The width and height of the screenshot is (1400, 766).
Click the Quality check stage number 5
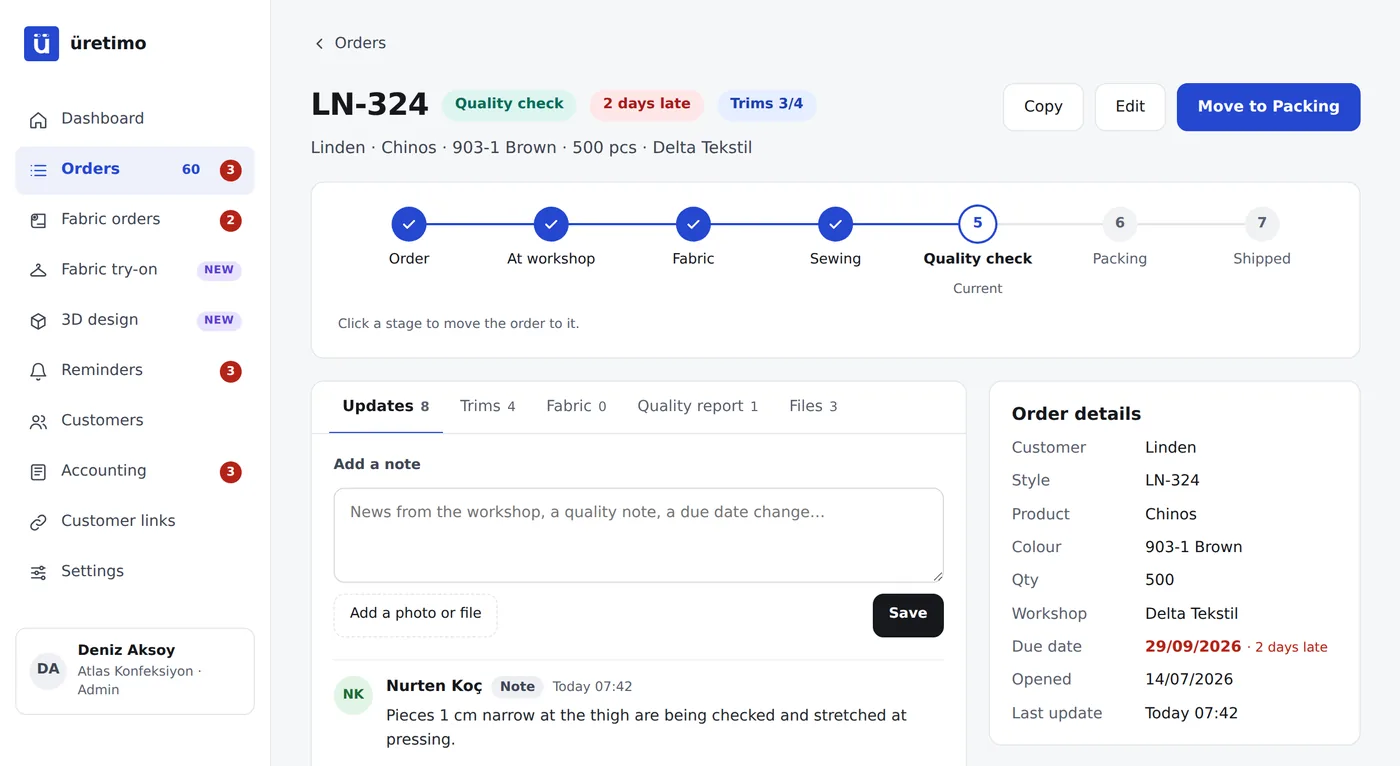click(978, 224)
